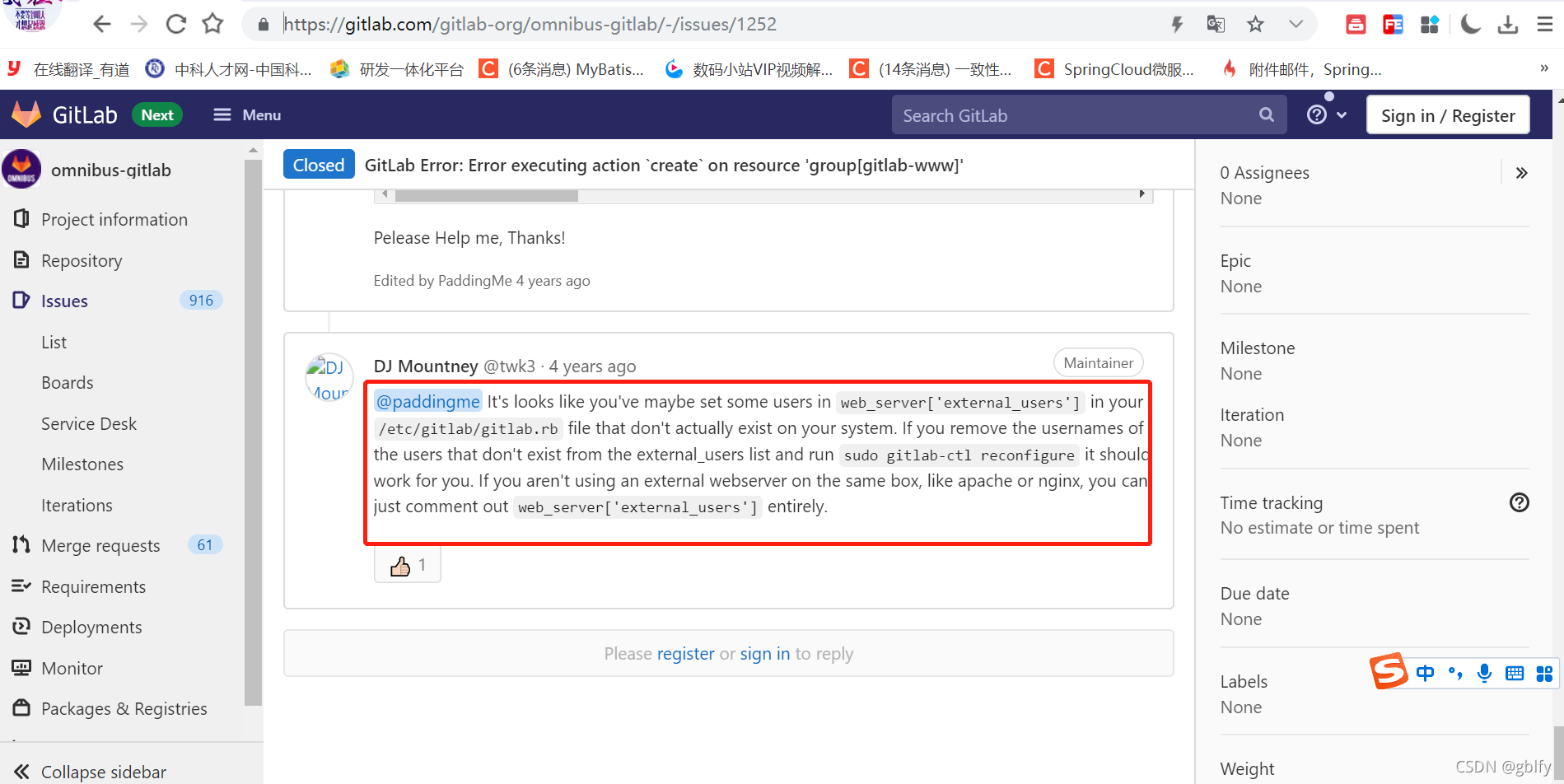This screenshot has width=1564, height=784.
Task: Click the register link to reply
Action: pyautogui.click(x=685, y=654)
